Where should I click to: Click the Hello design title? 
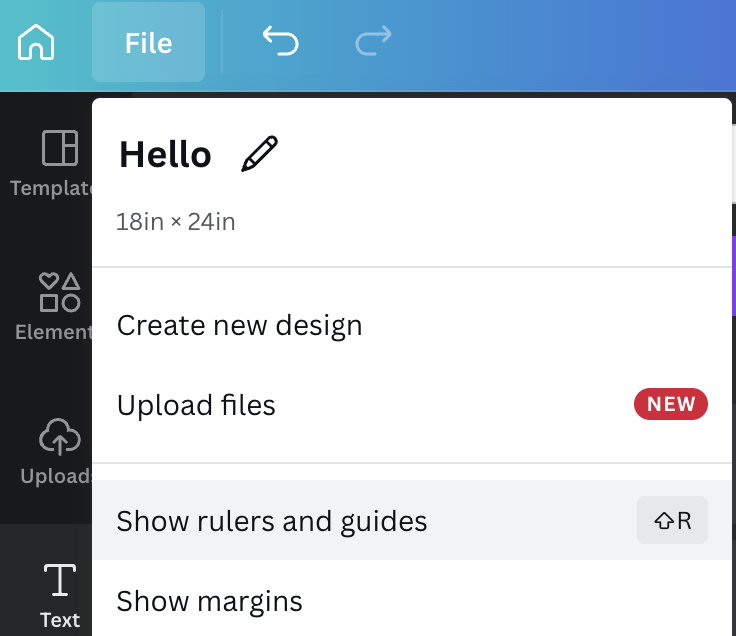pos(165,154)
